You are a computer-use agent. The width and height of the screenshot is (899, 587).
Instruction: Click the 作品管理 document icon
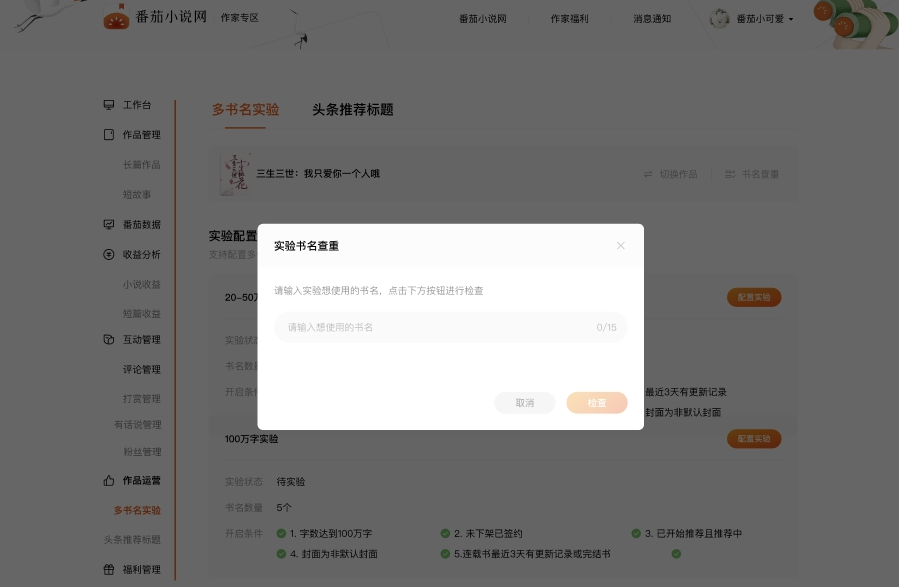pyautogui.click(x=109, y=135)
